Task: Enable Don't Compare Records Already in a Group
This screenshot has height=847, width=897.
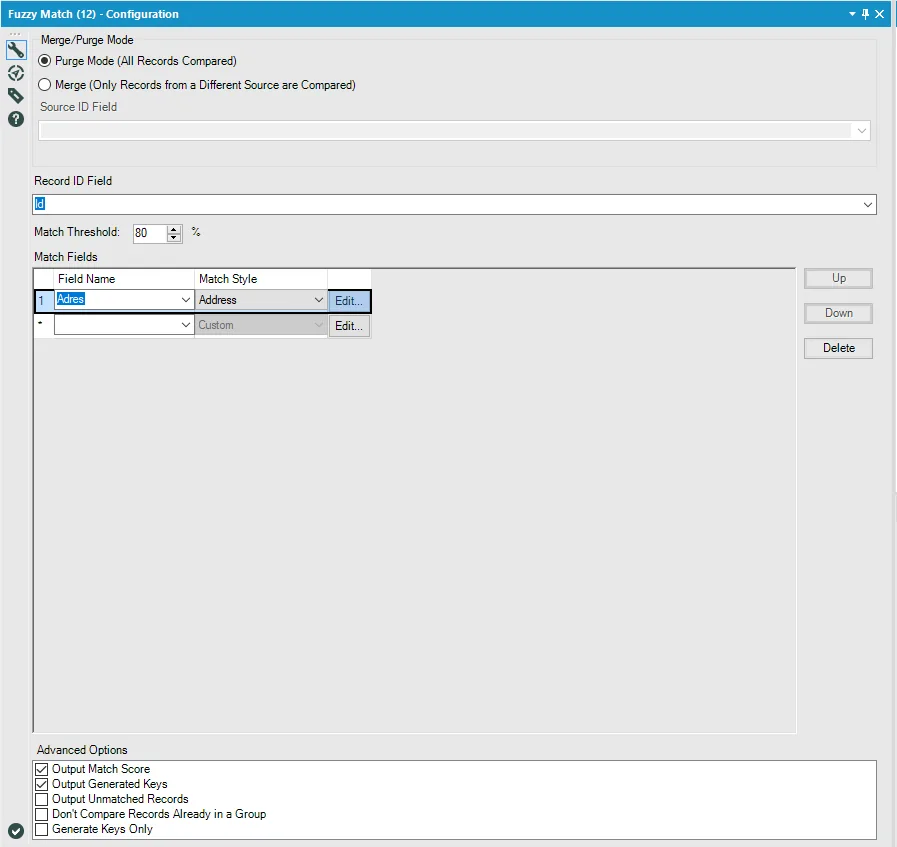Action: (x=42, y=814)
